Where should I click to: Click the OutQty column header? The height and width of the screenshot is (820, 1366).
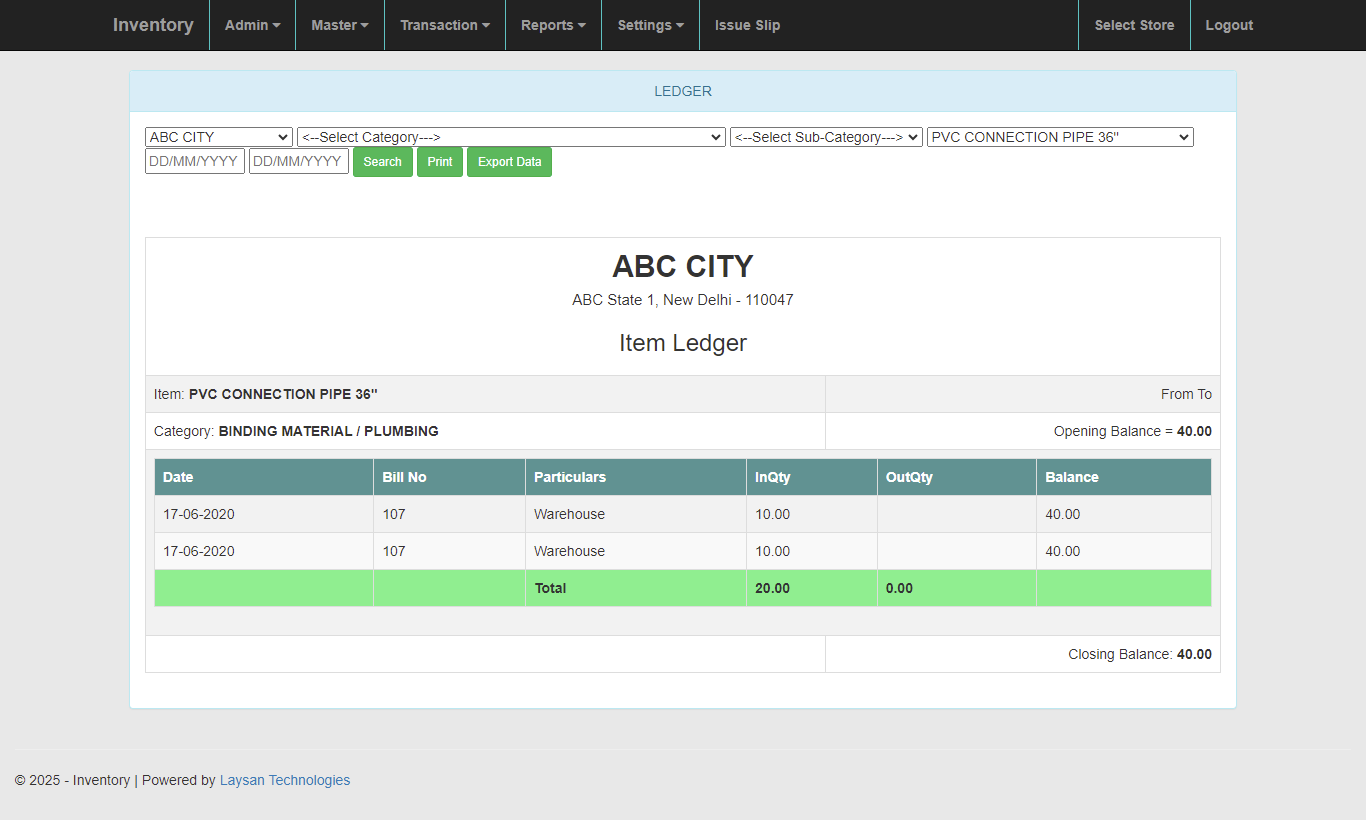[957, 477]
